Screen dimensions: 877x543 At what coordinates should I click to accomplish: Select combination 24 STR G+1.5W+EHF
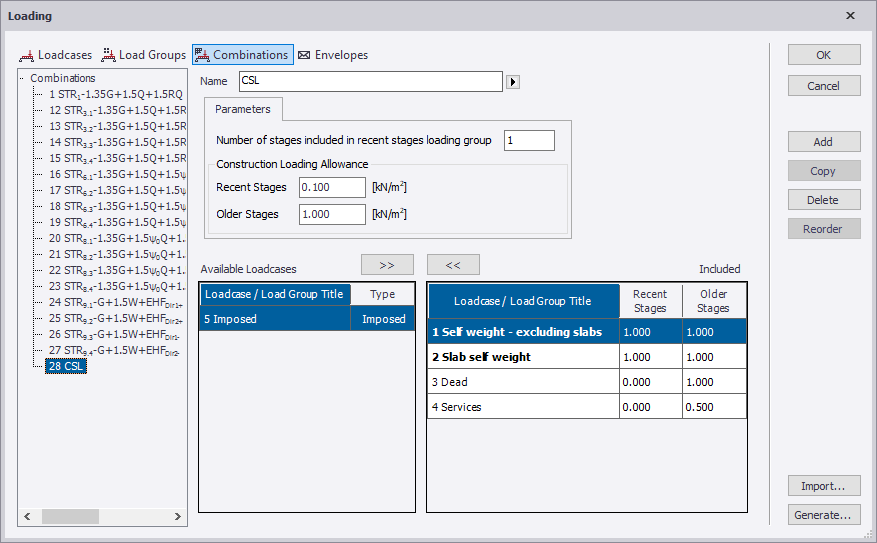[113, 303]
